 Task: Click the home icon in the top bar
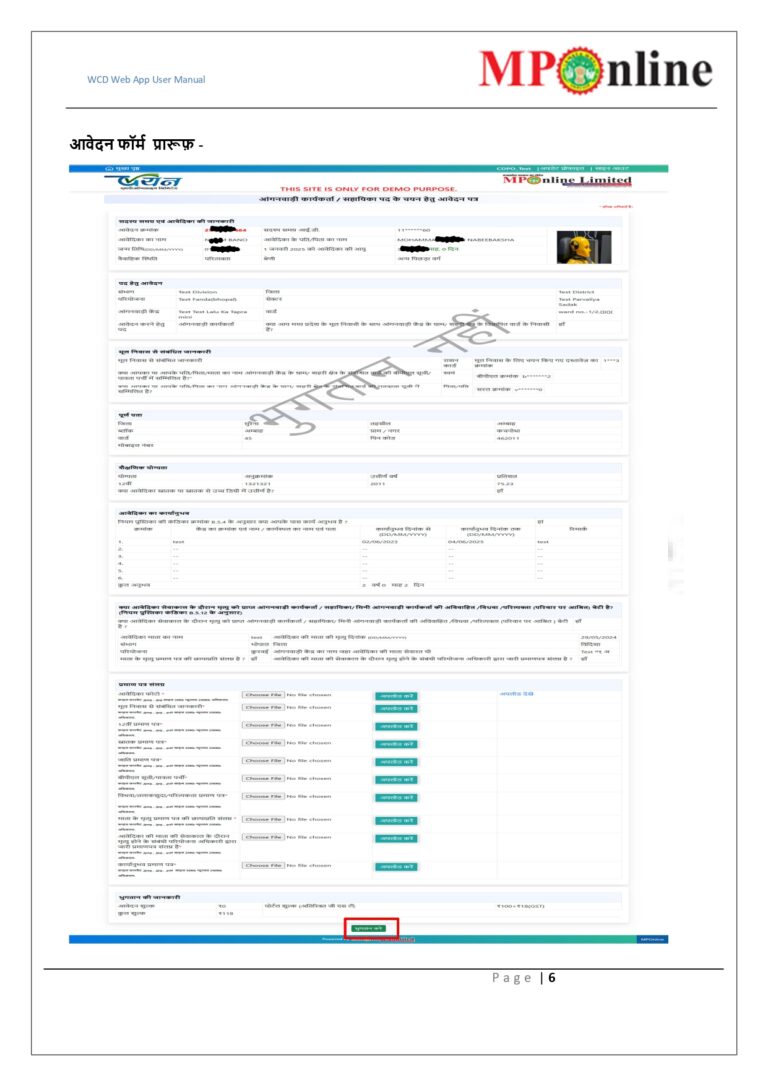coord(109,168)
